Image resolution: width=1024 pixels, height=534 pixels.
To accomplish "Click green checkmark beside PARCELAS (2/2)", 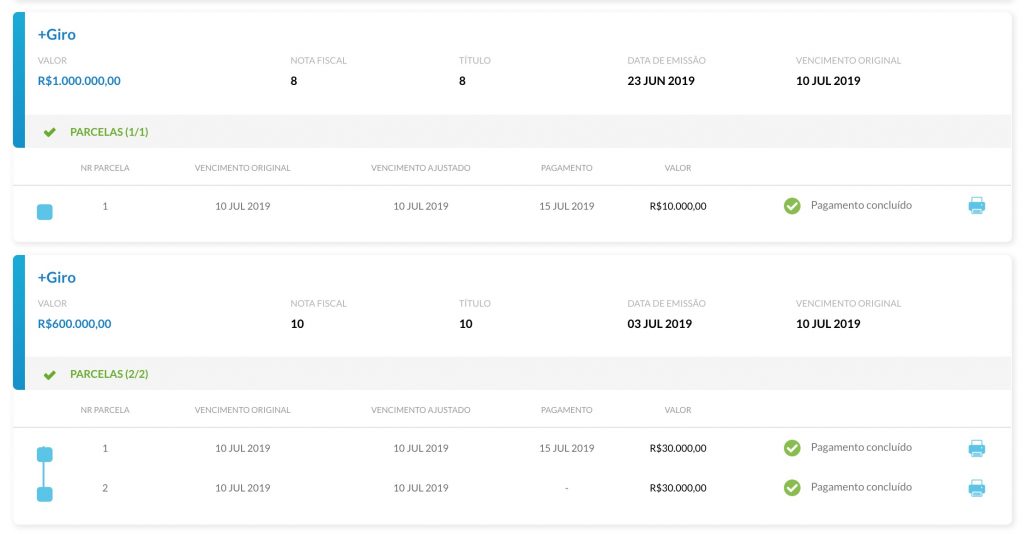I will [50, 375].
